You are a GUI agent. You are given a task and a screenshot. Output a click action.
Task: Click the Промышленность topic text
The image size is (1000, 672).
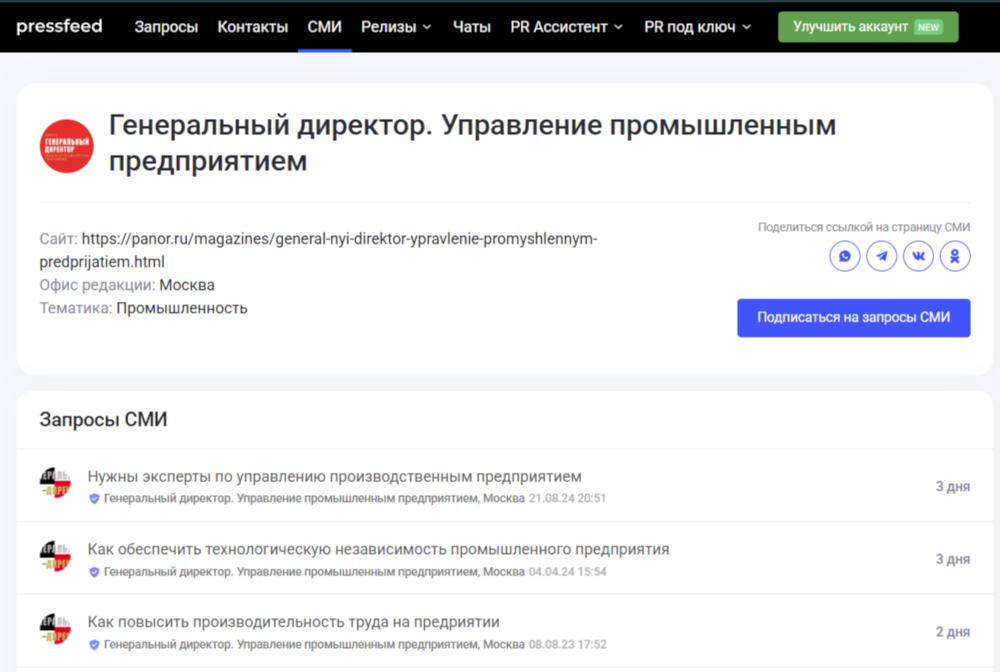click(x=182, y=308)
